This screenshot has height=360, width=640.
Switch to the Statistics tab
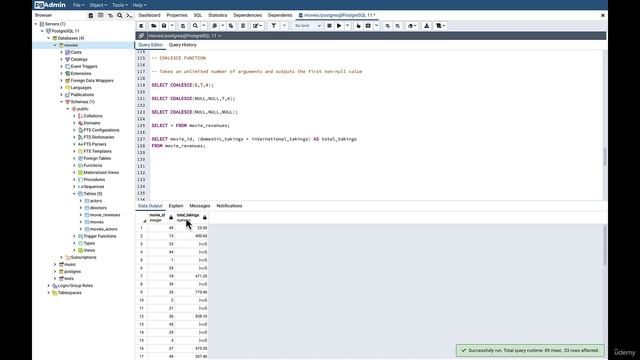click(x=218, y=16)
